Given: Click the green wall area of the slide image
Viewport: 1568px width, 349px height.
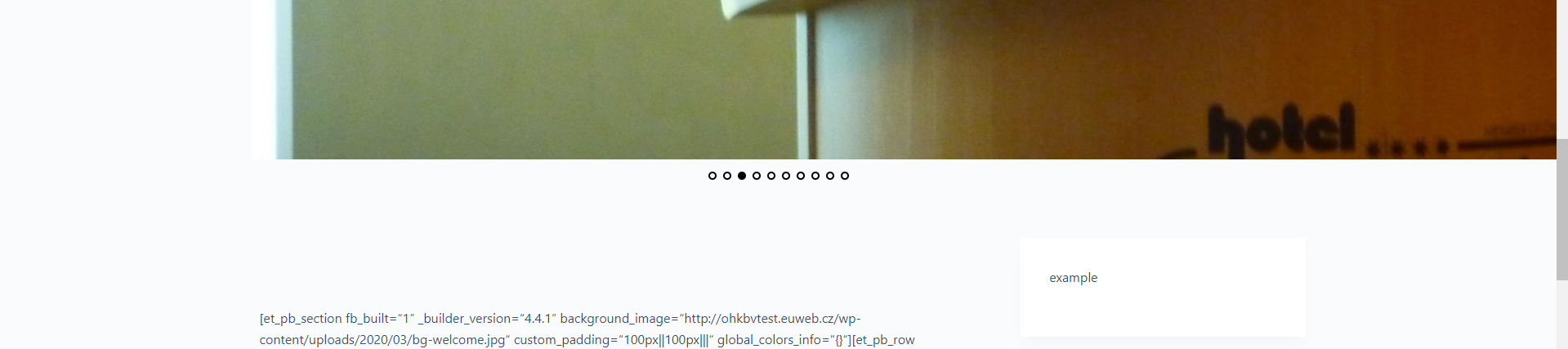Looking at the screenshot, I should pos(539,78).
